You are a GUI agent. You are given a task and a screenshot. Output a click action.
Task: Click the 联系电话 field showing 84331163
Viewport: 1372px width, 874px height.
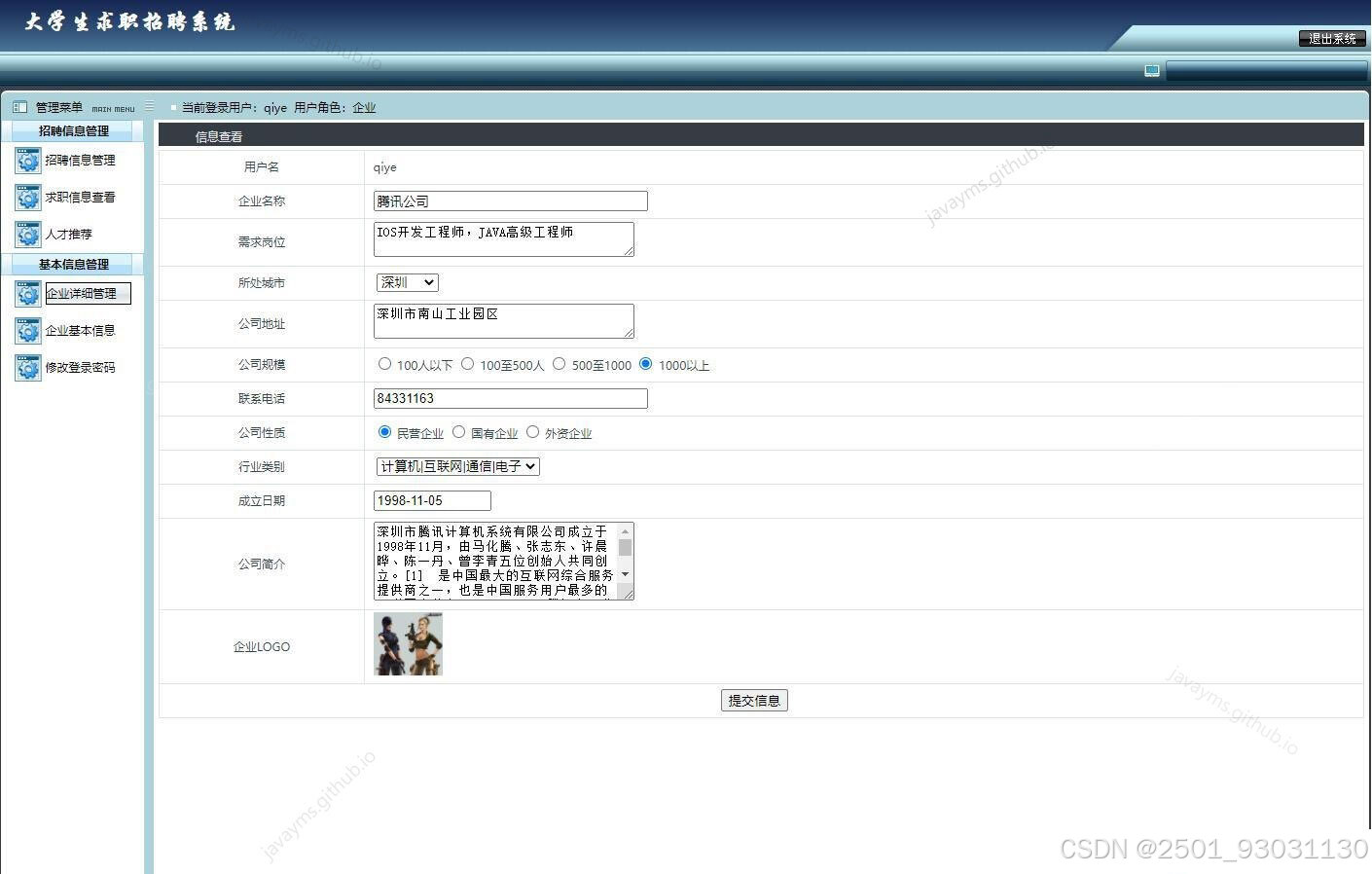[x=510, y=398]
